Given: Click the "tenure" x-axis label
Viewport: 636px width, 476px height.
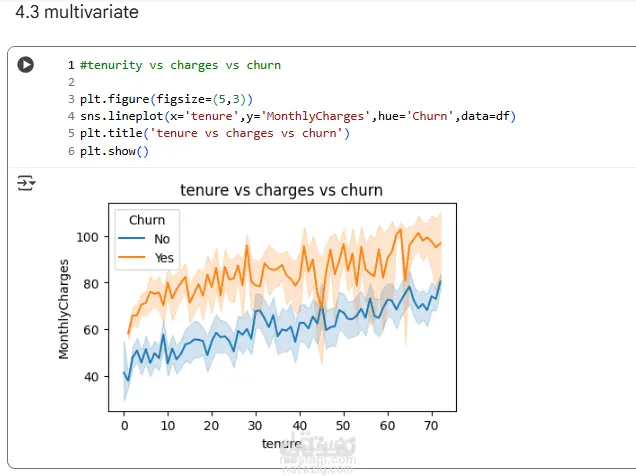Looking at the screenshot, I should click(x=281, y=442).
